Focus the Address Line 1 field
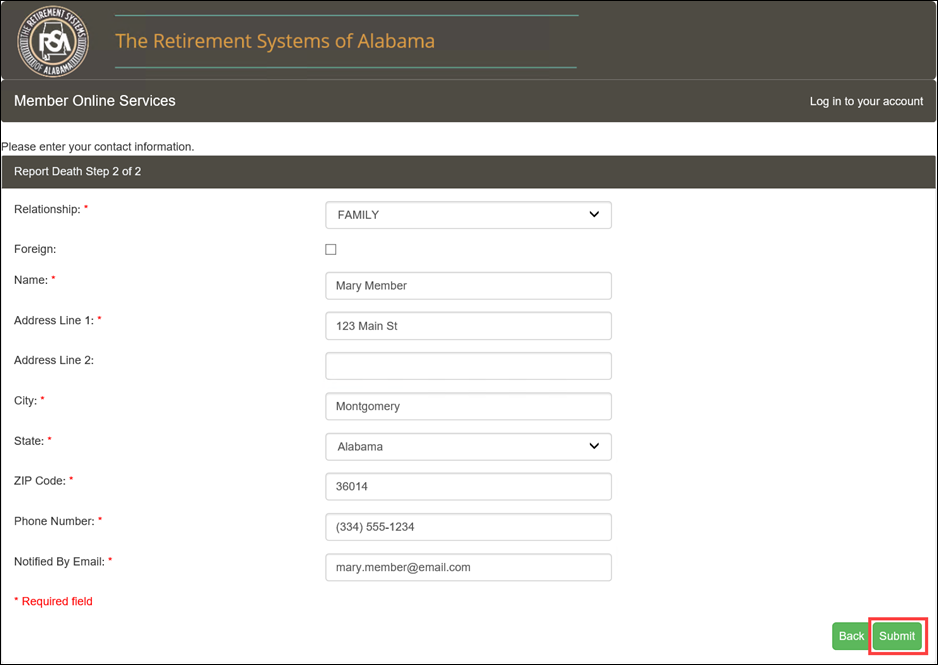The width and height of the screenshot is (938, 665). 468,326
